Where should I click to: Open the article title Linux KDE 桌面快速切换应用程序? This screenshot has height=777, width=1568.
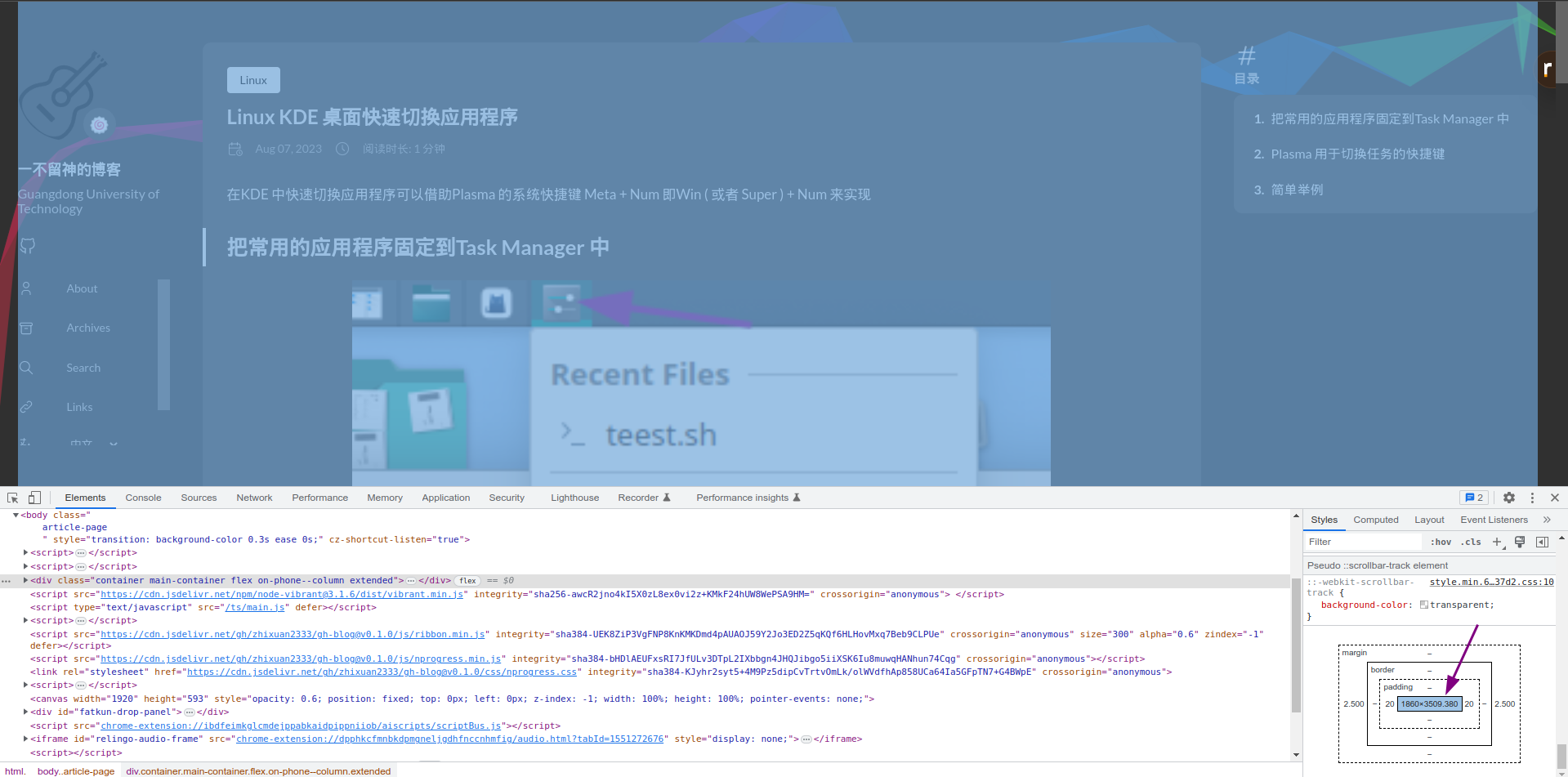click(373, 117)
